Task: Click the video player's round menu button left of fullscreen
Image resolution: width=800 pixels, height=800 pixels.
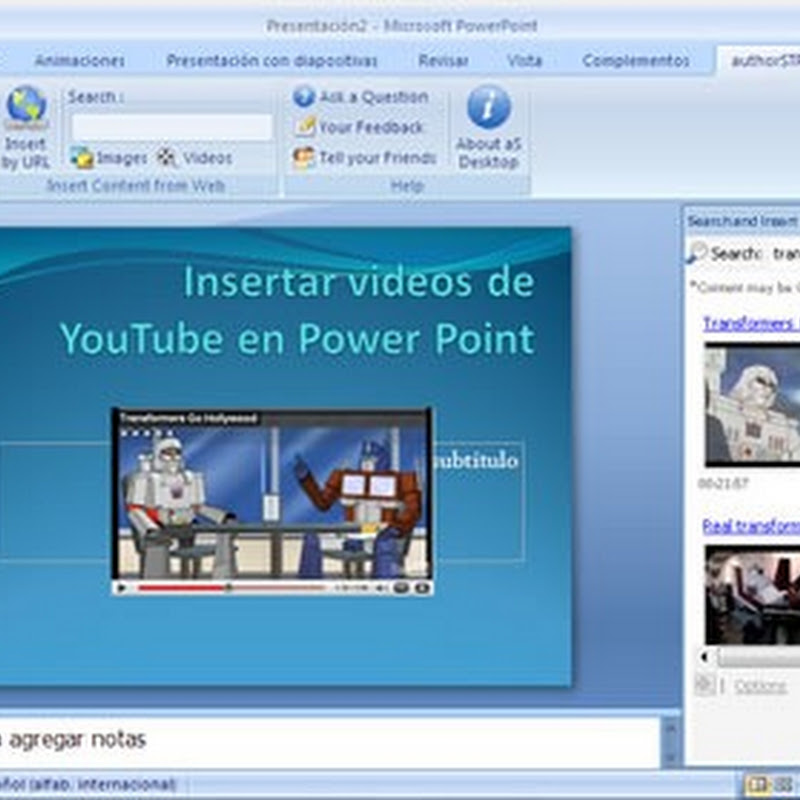Action: [402, 588]
